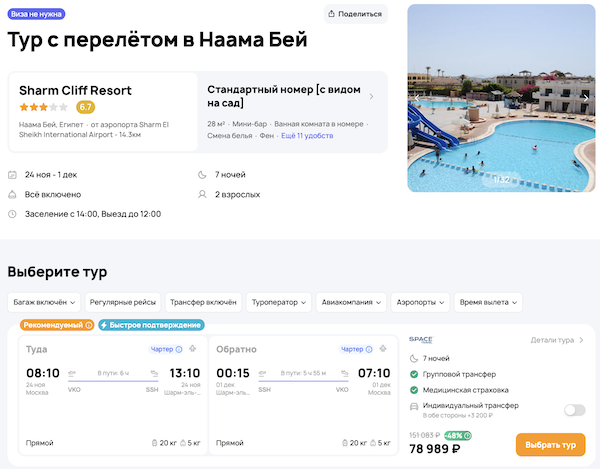This screenshot has width=600, height=469.
Task: Open the Аэропорты filter dropdown
Action: click(419, 301)
